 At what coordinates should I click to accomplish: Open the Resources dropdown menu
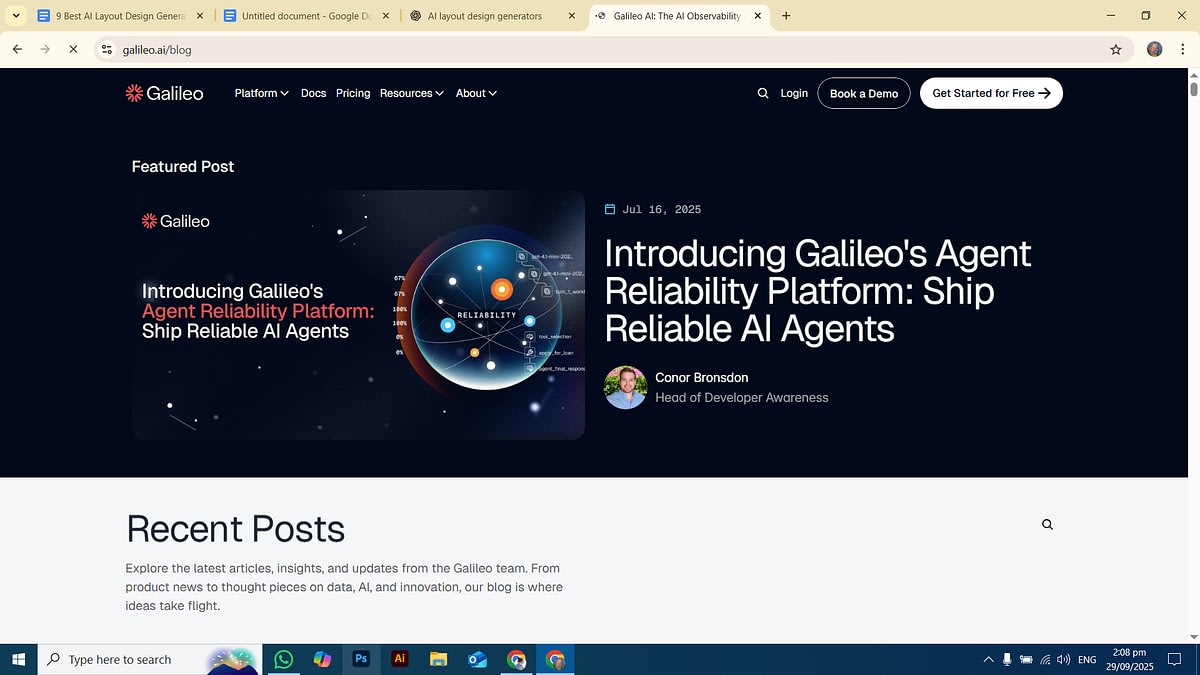tap(411, 93)
